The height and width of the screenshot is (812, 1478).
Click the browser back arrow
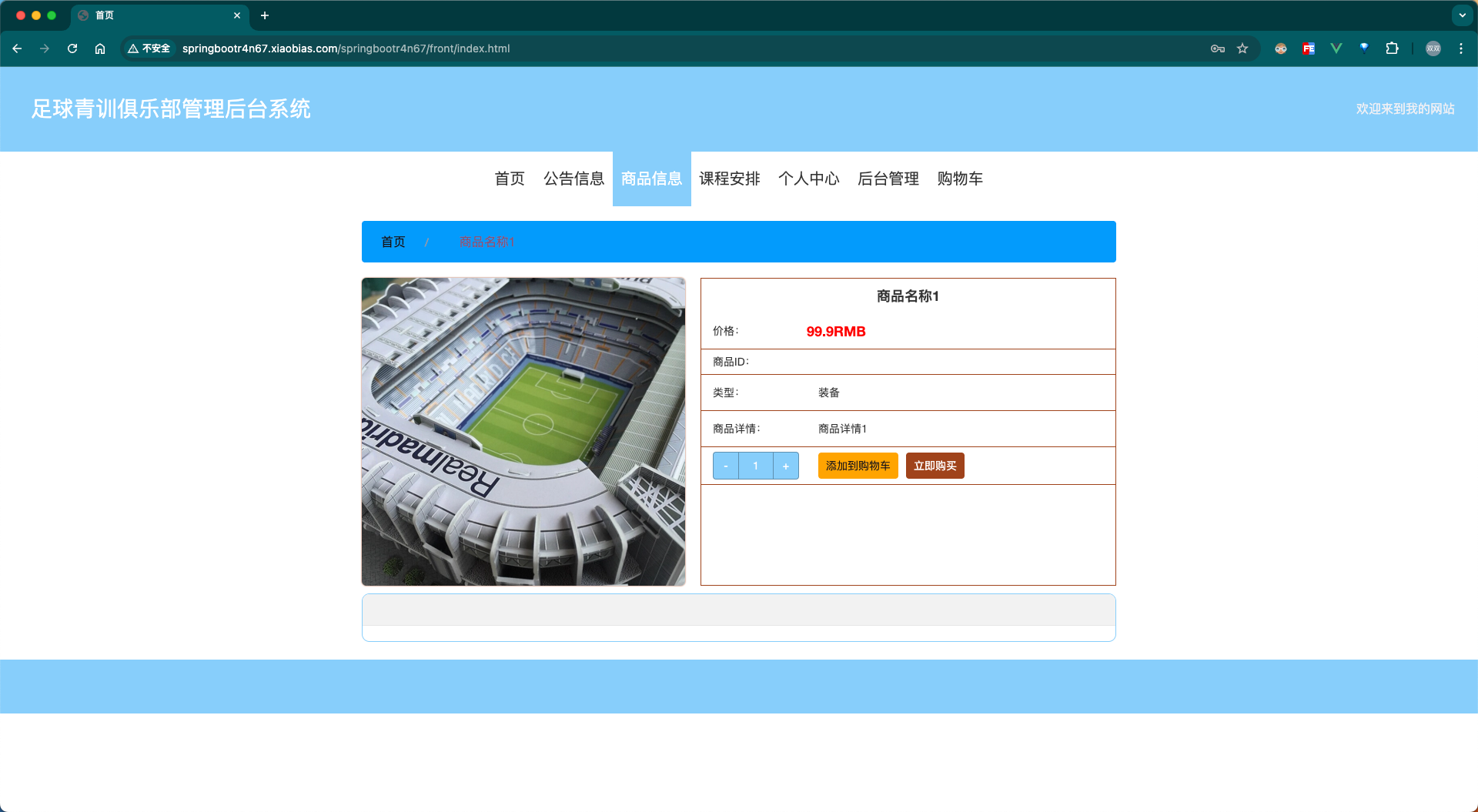click(17, 48)
